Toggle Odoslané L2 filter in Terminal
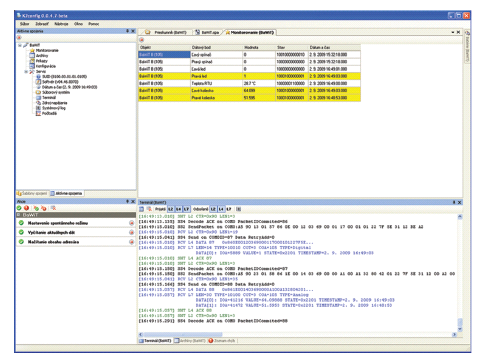The height and width of the screenshot is (360, 480). pyautogui.click(x=213, y=209)
